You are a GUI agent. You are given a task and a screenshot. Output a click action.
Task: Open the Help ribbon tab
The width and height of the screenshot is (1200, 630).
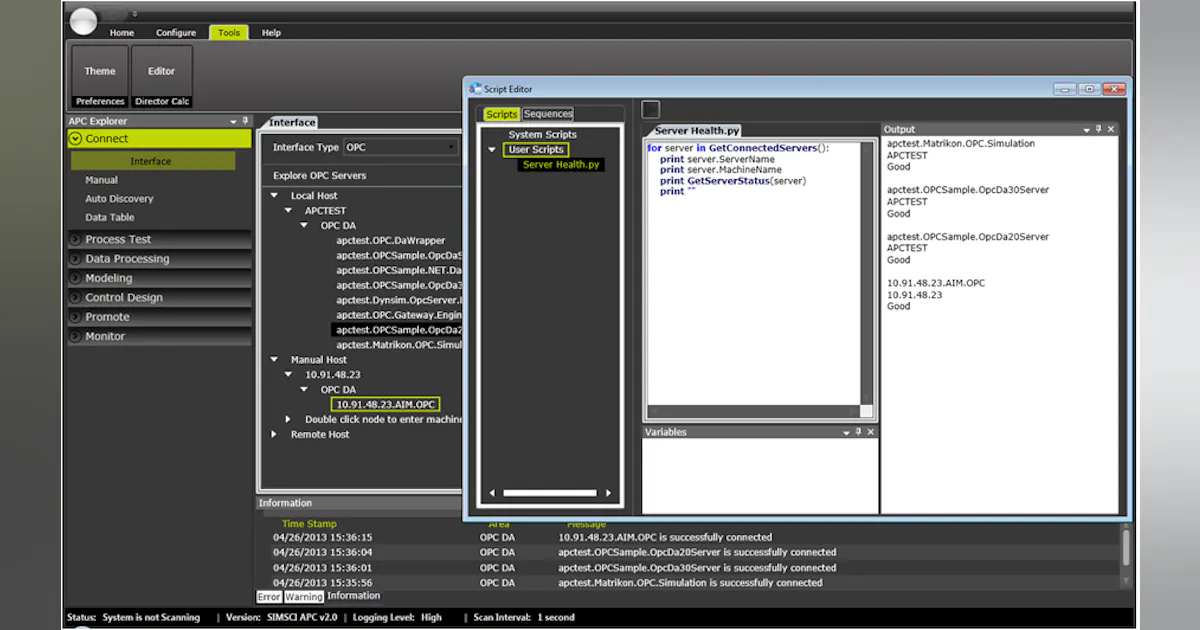[271, 33]
